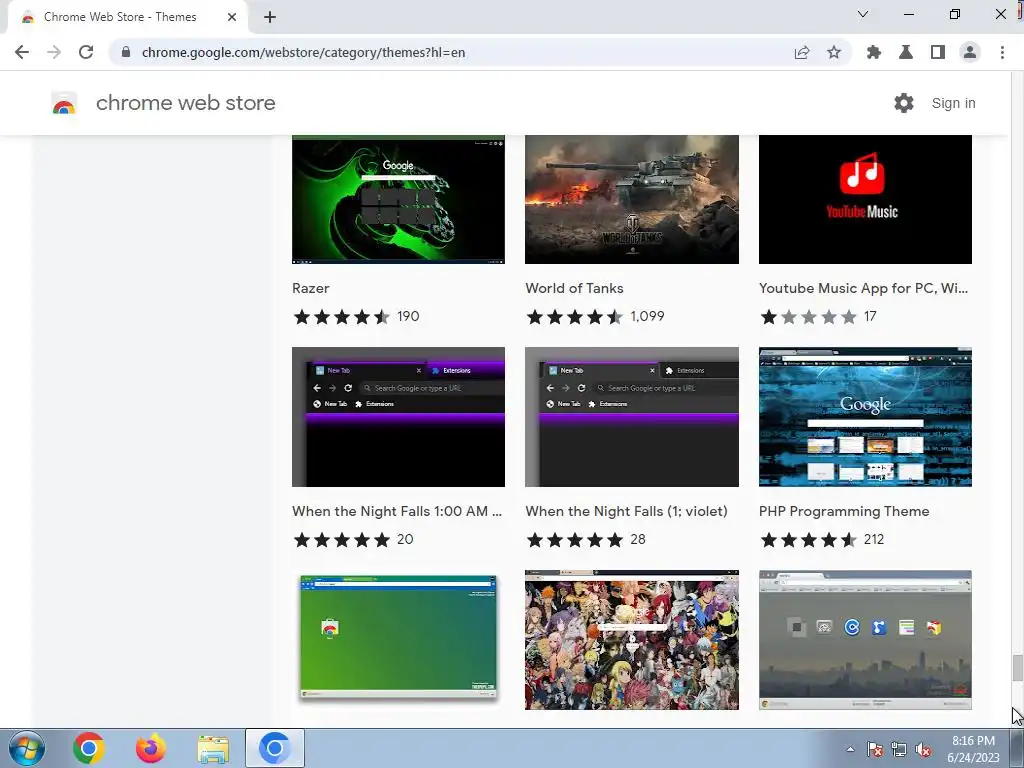Image resolution: width=1024 pixels, height=768 pixels.
Task: Click the Youtube Music one-star rating
Action: (x=808, y=317)
